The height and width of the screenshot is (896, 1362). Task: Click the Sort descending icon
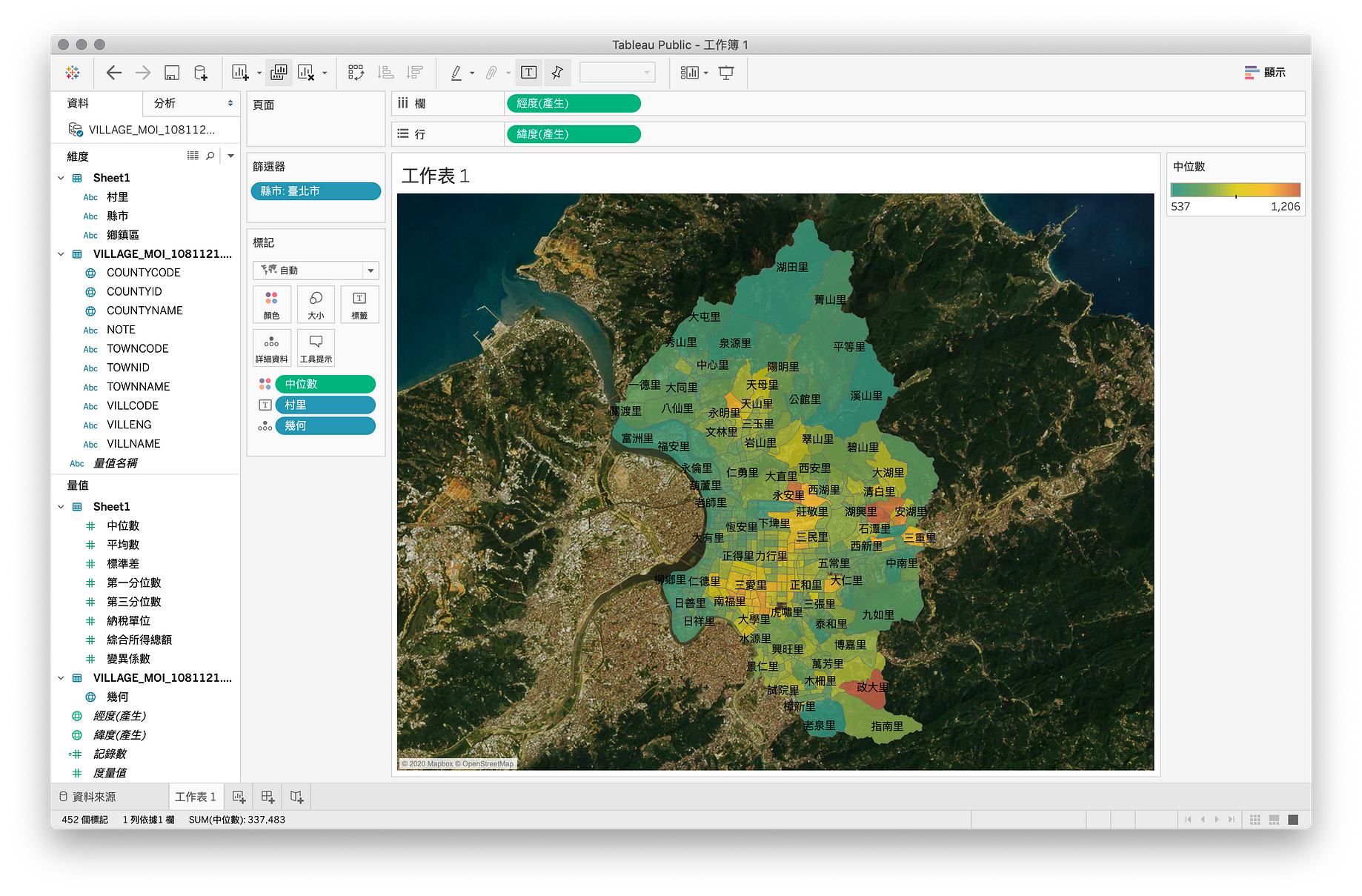[415, 73]
